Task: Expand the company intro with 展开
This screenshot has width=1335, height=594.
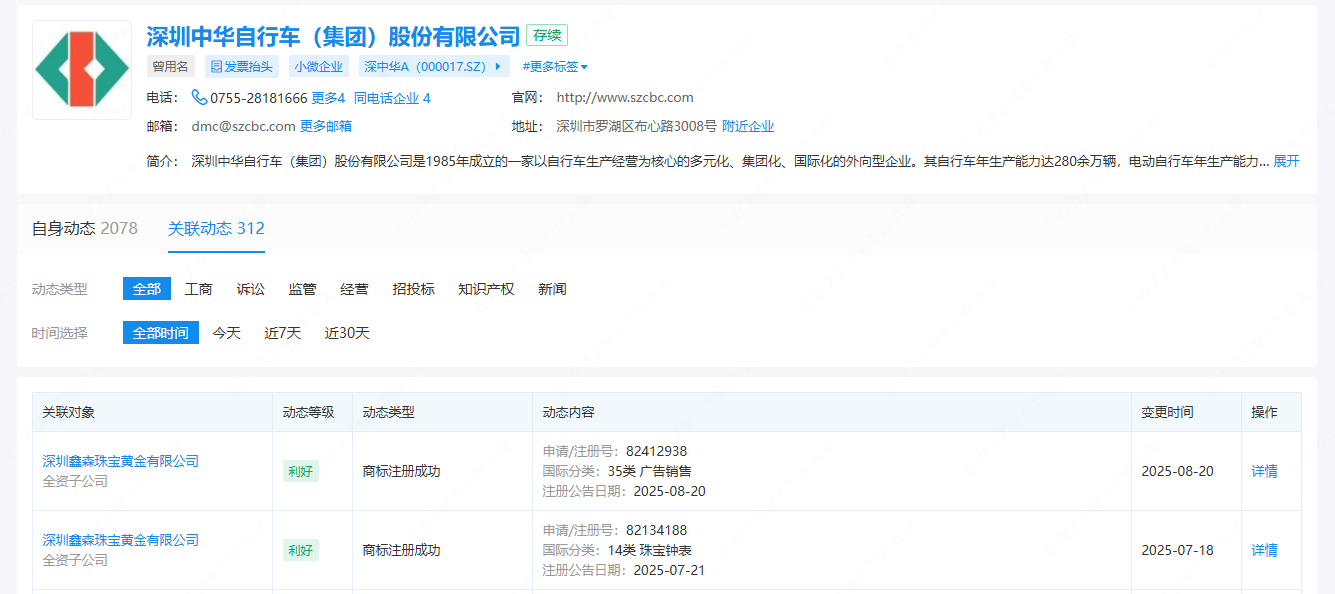Action: [x=1286, y=161]
